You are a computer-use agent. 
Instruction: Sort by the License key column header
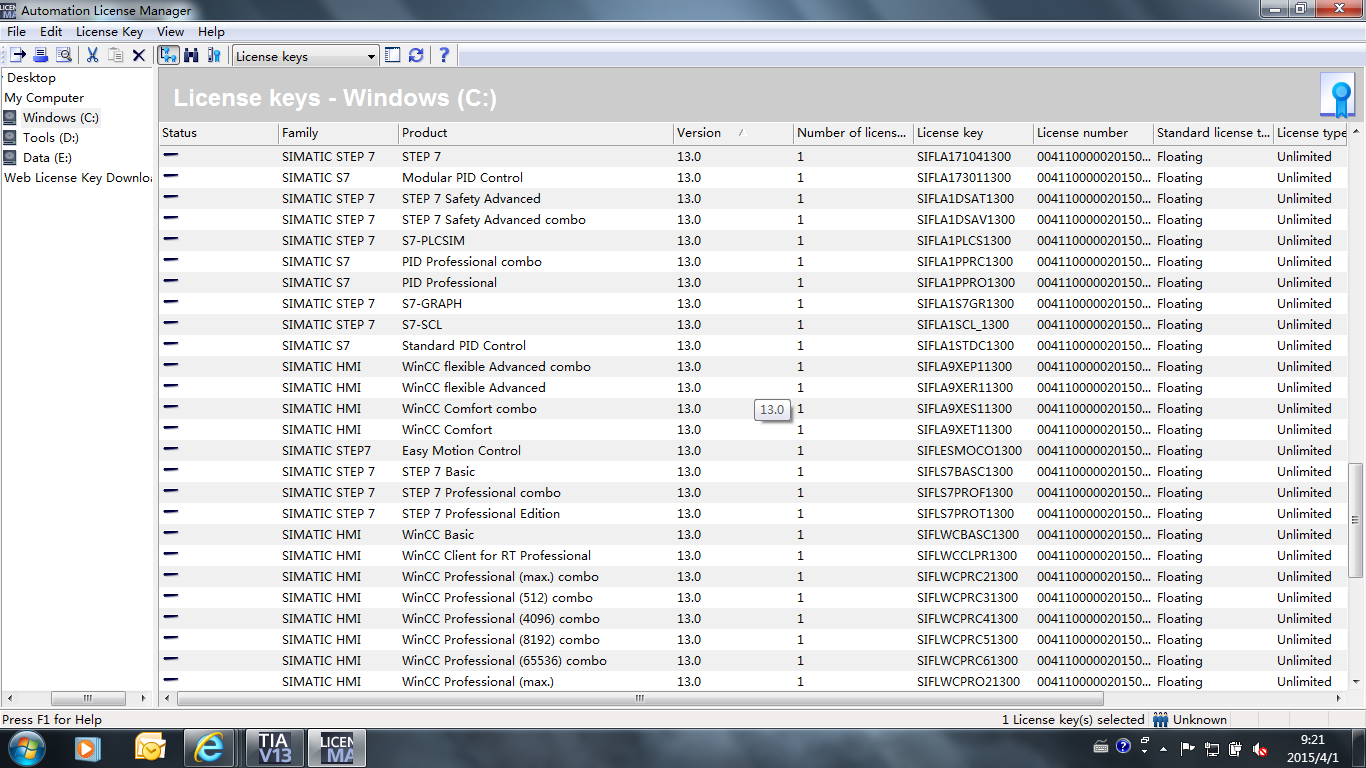tap(973, 133)
